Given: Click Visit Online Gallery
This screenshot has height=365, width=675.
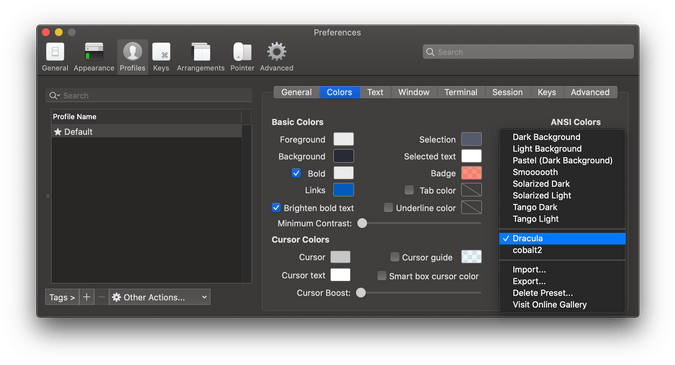Looking at the screenshot, I should pos(562,304).
